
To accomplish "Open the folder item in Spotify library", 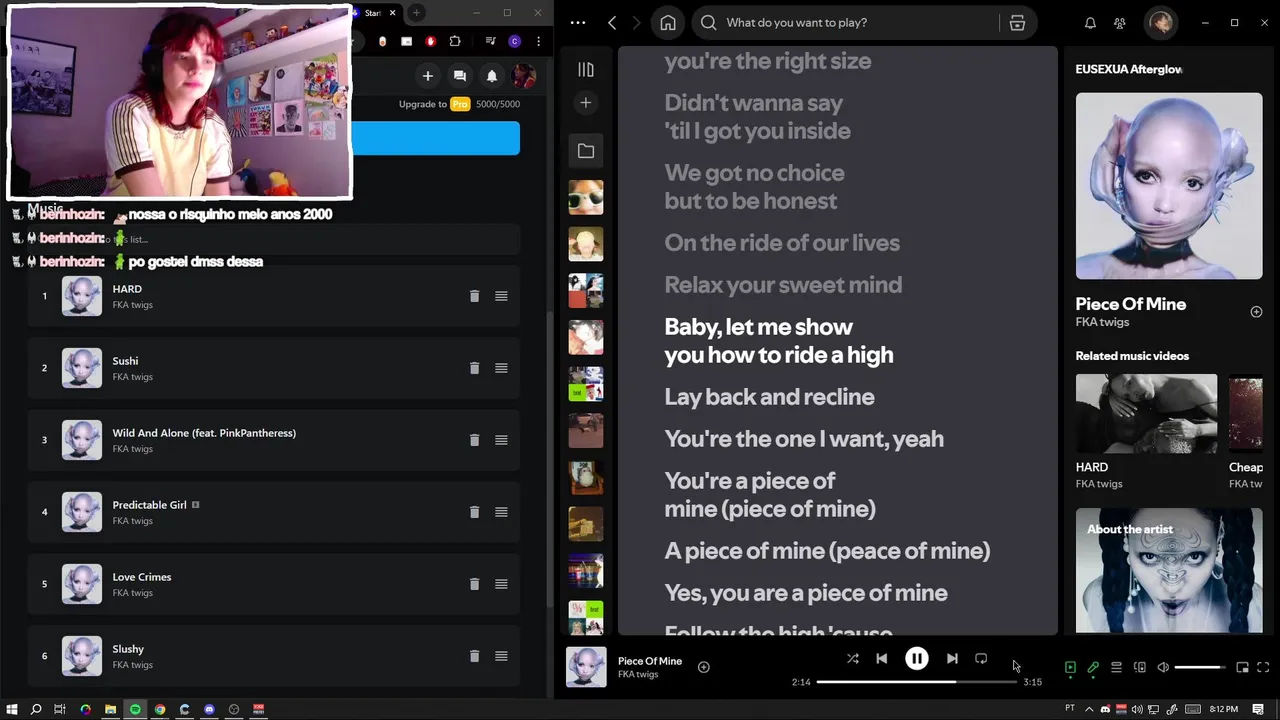I will coord(586,151).
